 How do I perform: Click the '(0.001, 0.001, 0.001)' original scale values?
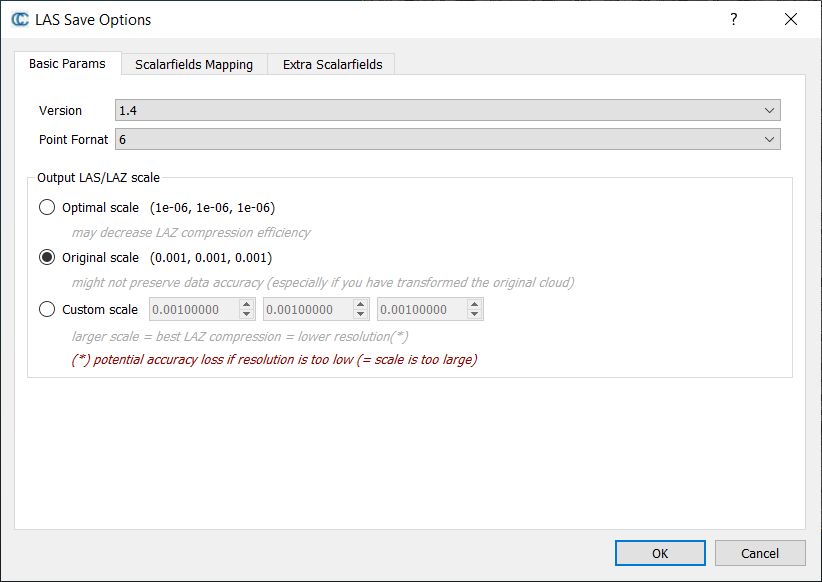[x=211, y=257]
